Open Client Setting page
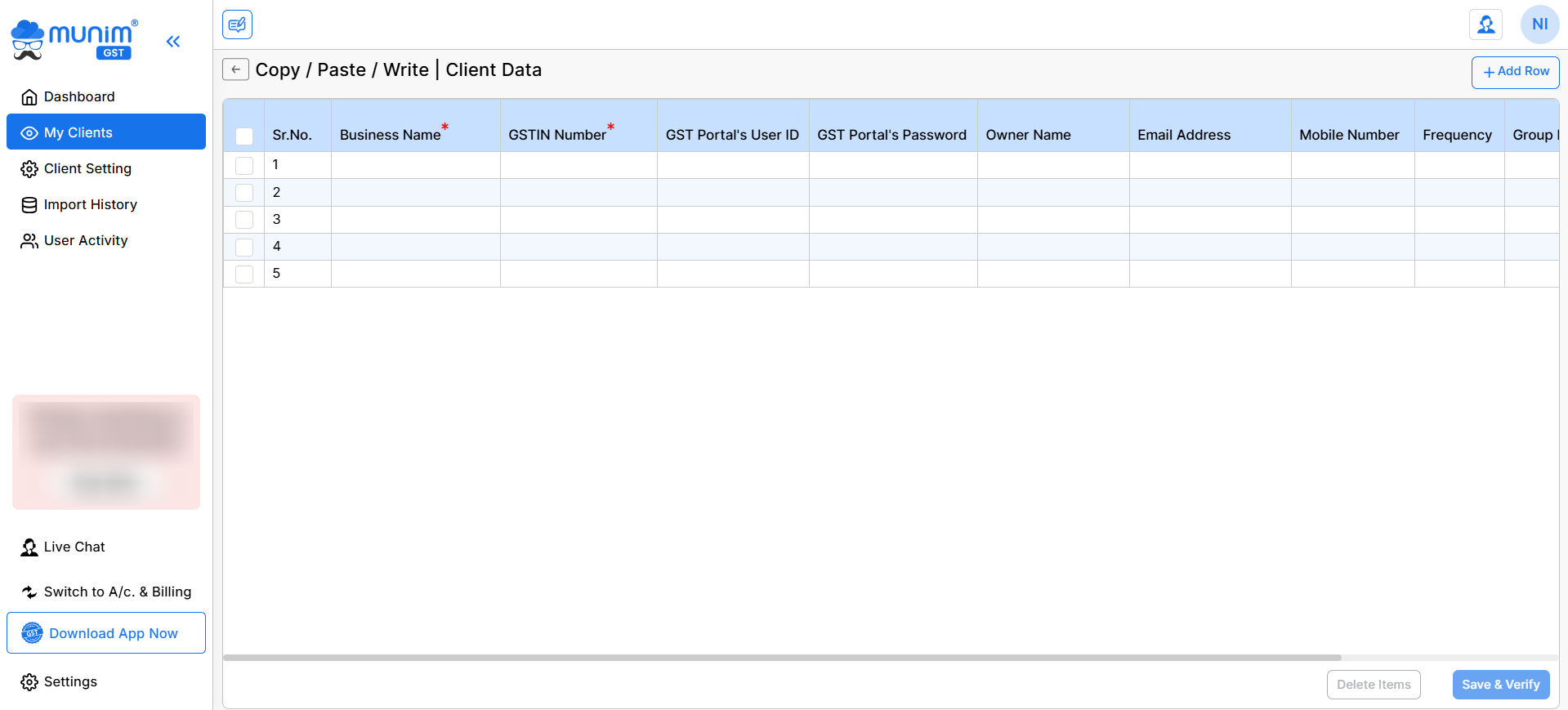The height and width of the screenshot is (710, 1568). point(87,169)
